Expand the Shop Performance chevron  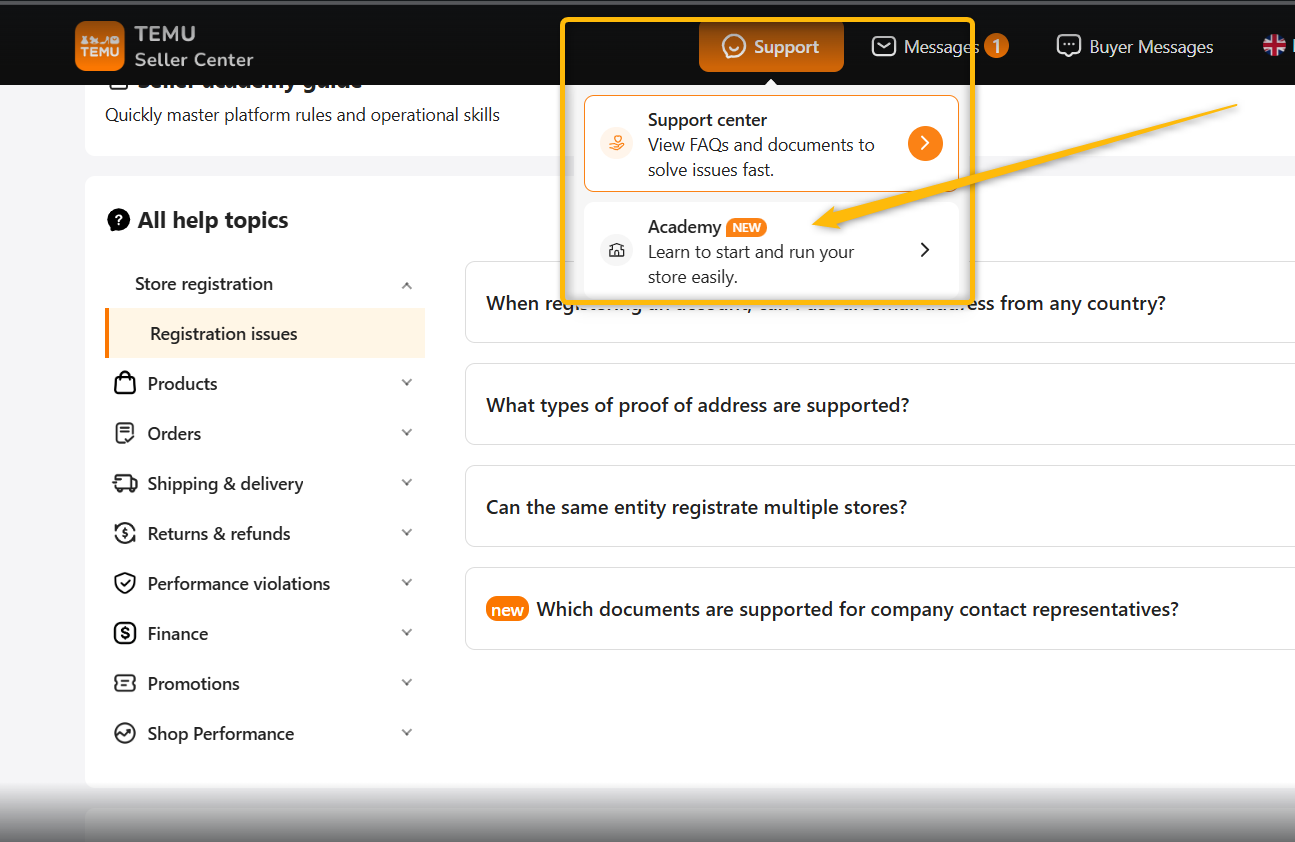point(407,733)
